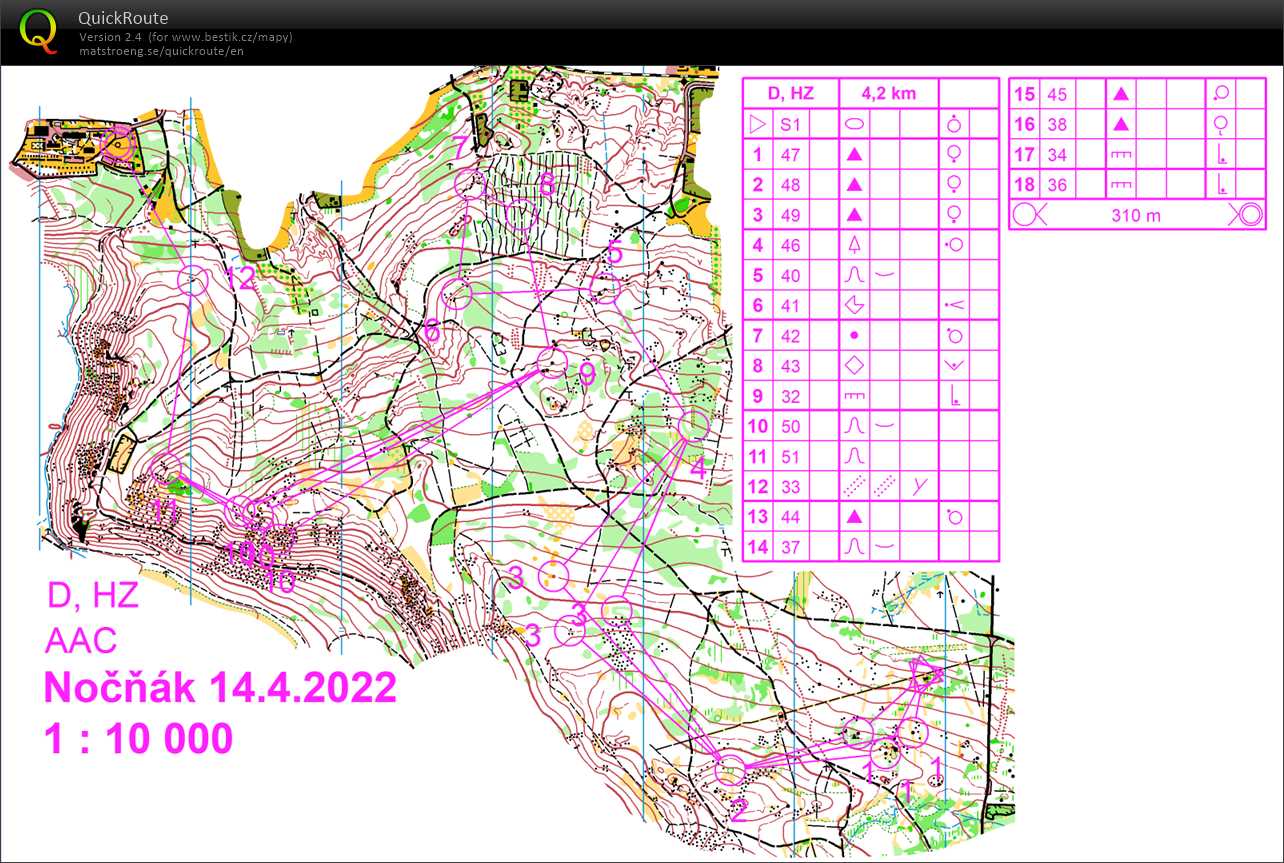This screenshot has width=1284, height=863.
Task: Click the D, HZ course header cell
Action: click(790, 92)
